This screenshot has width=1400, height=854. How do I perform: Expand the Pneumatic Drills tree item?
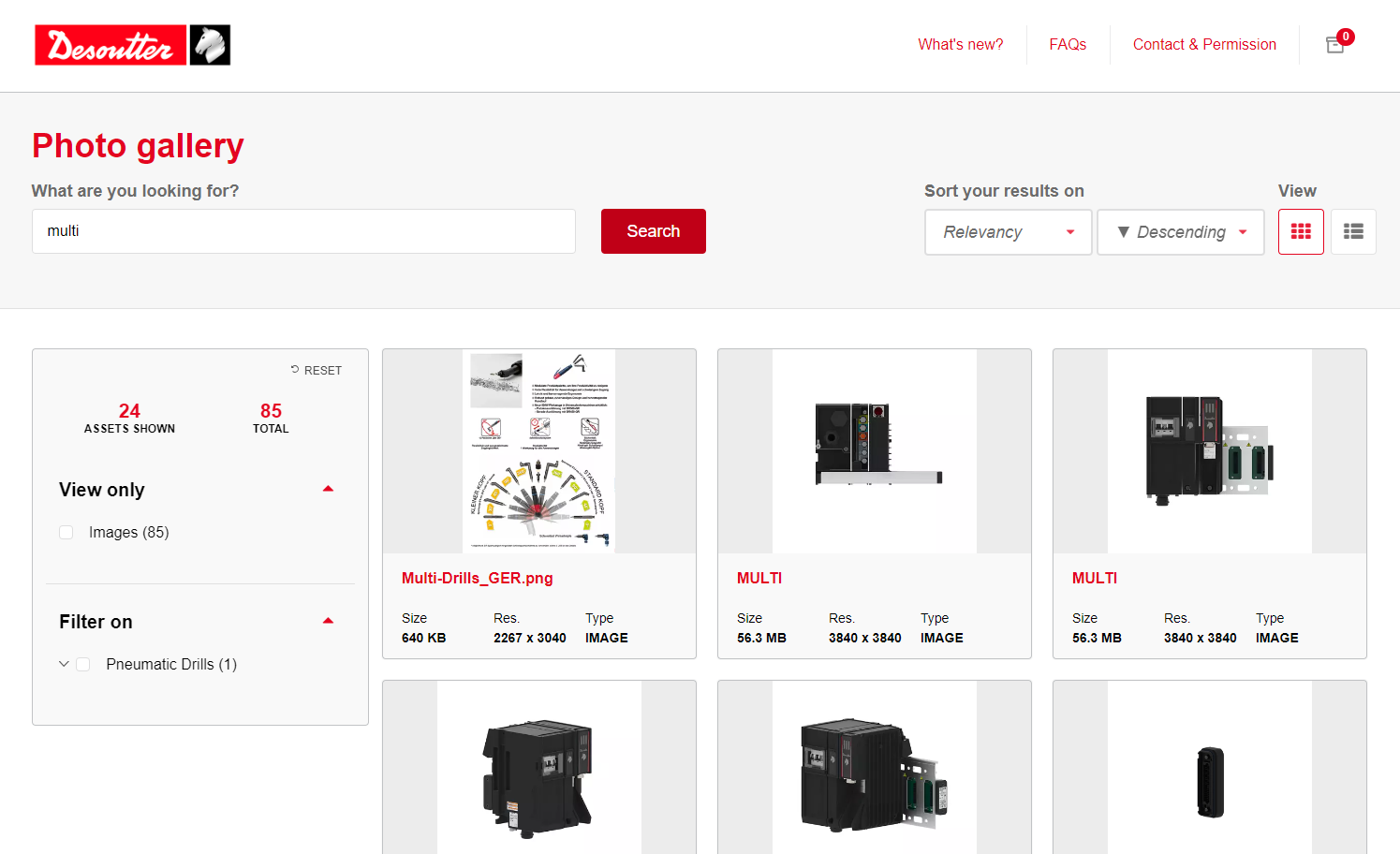coord(63,664)
